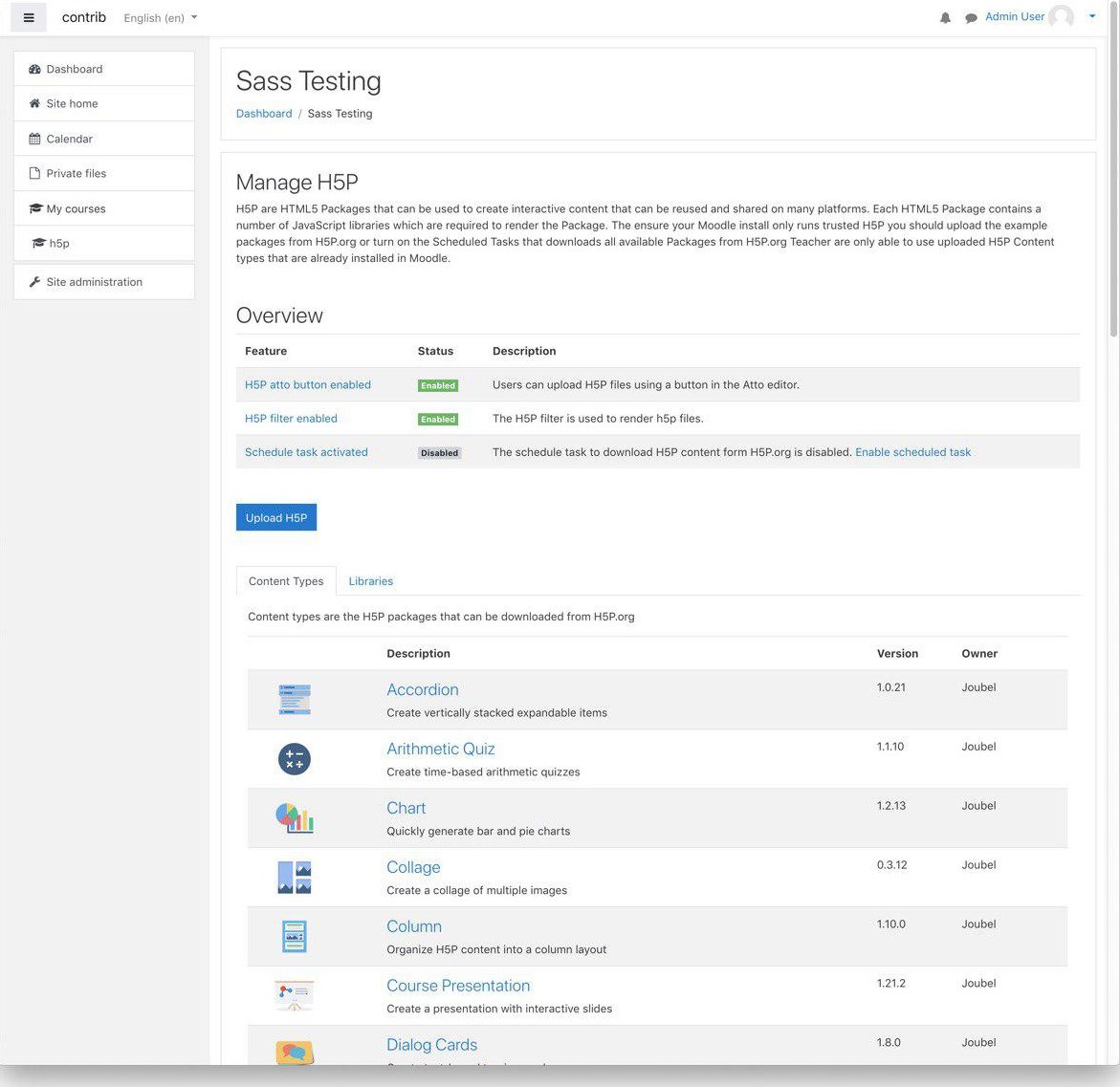Image resolution: width=1120 pixels, height=1087 pixels.
Task: Switch to the Content Types tab
Action: [286, 581]
